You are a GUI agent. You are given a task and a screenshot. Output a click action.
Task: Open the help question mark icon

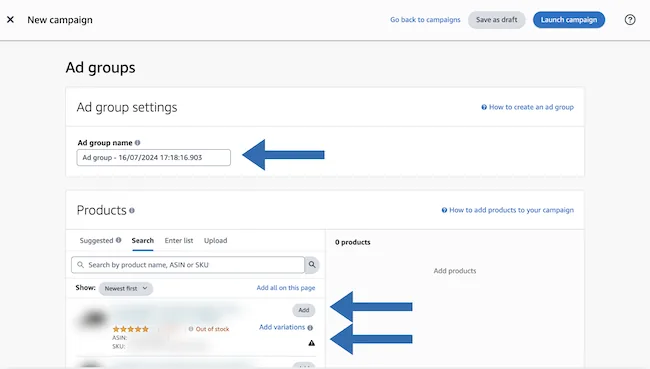[x=630, y=19]
